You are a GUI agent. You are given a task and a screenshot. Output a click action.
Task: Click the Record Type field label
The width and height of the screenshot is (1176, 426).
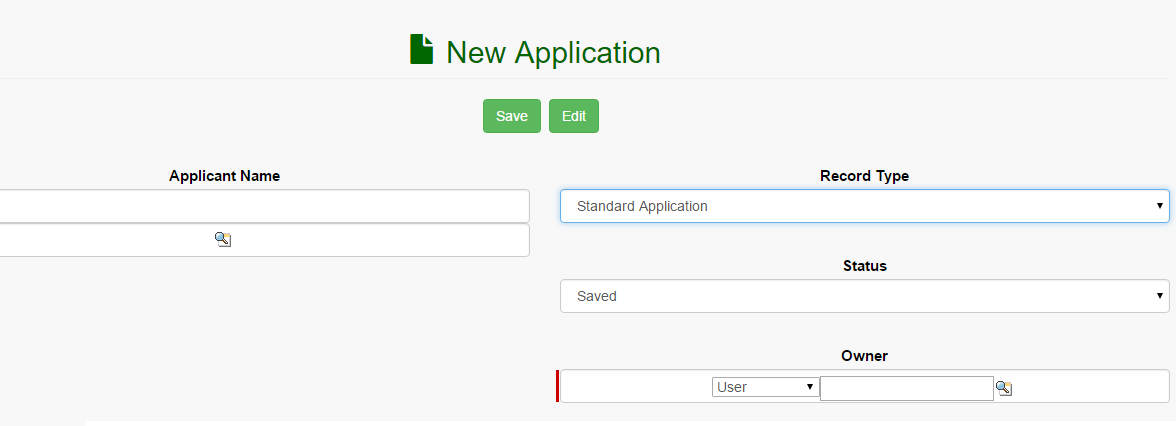point(864,176)
